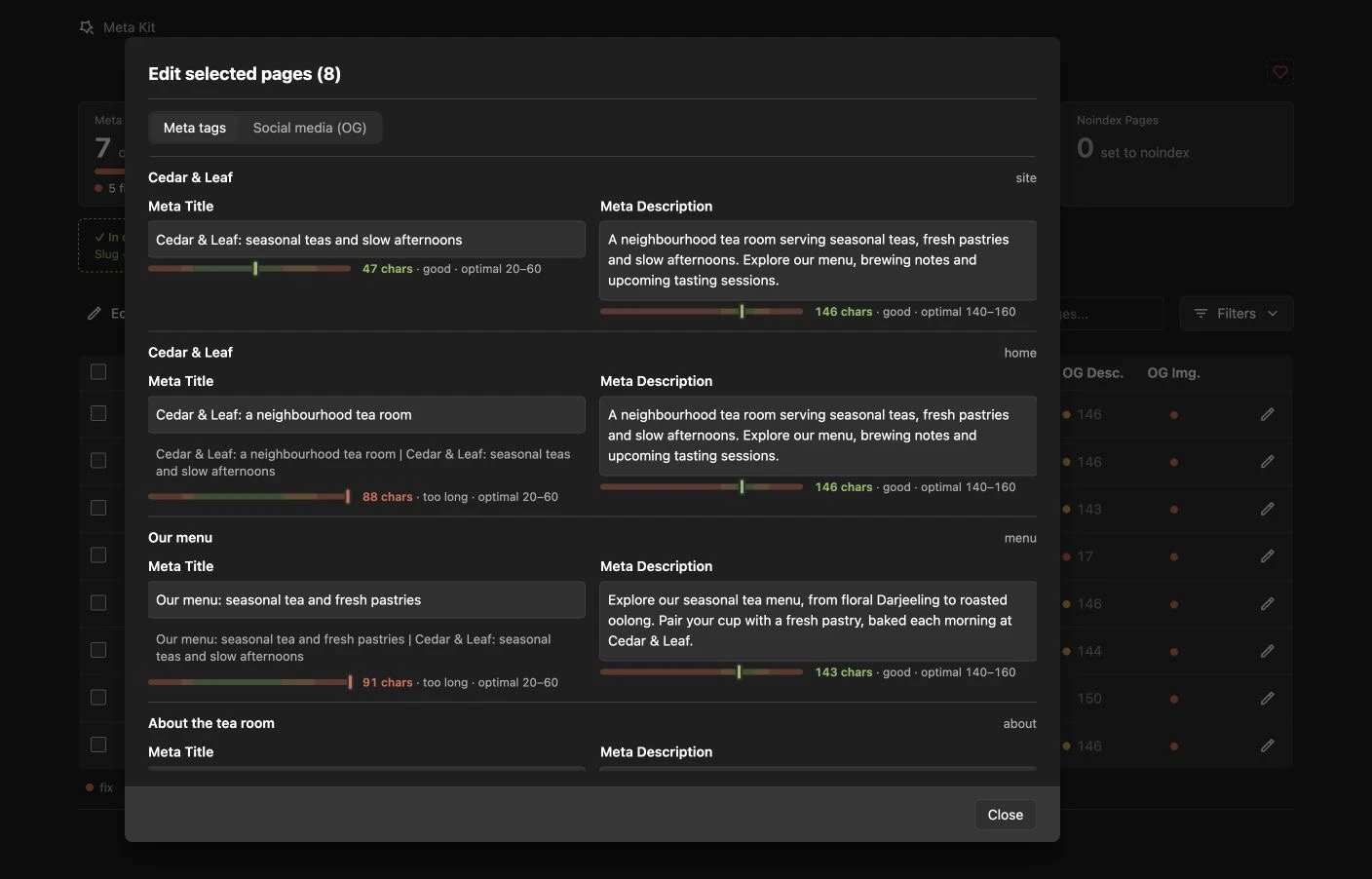
Task: Click the edit pencil in the 150 row
Action: 1267,699
